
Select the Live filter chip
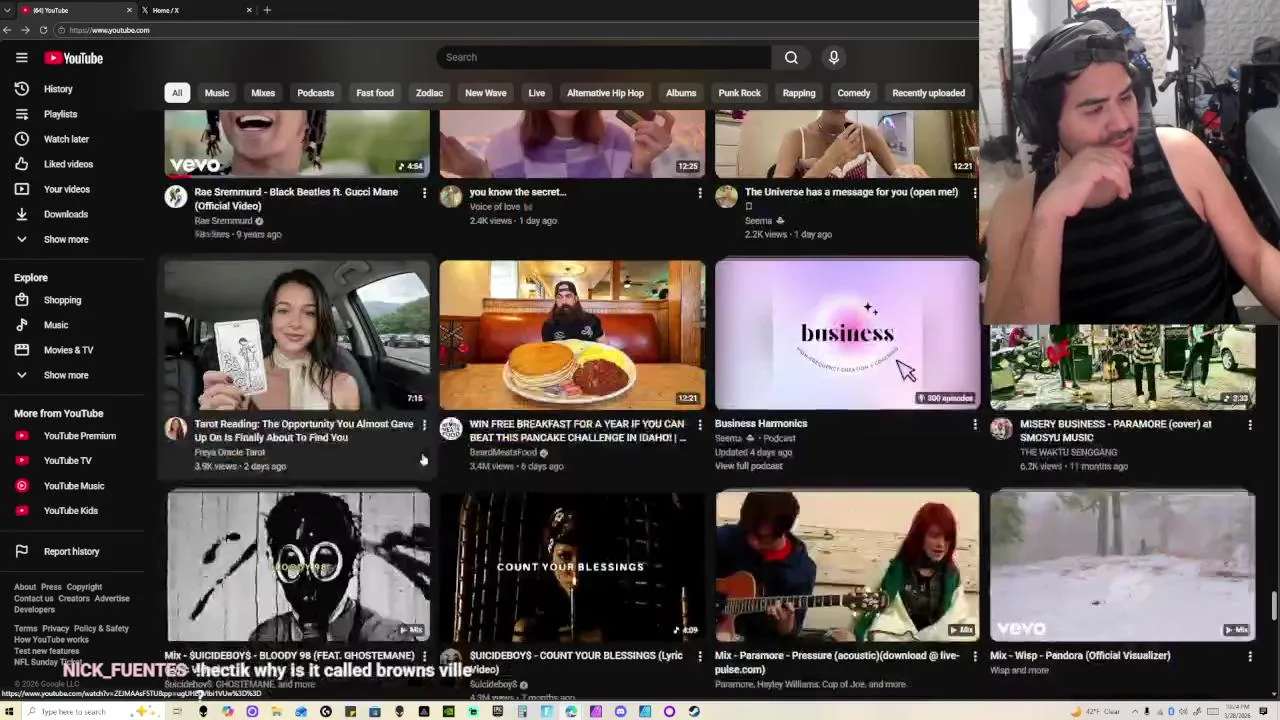coord(537,93)
